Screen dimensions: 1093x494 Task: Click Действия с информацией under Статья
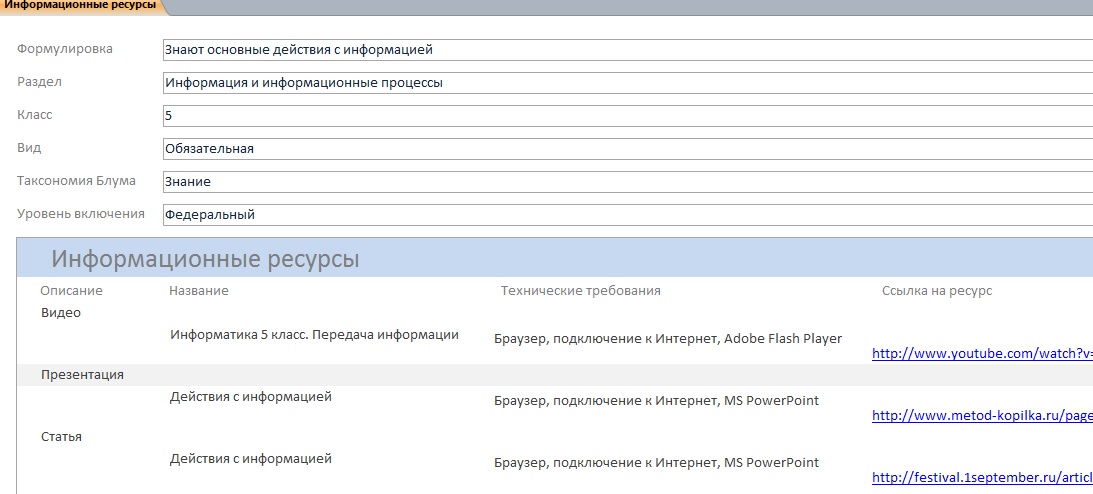251,459
